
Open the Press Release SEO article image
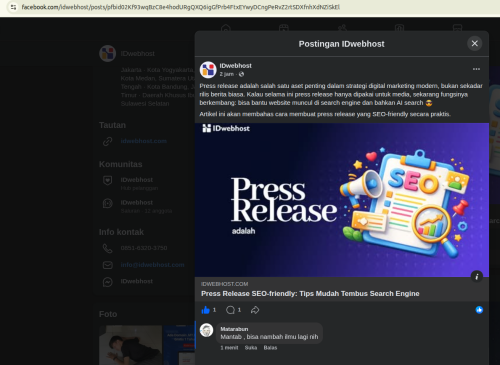(342, 200)
